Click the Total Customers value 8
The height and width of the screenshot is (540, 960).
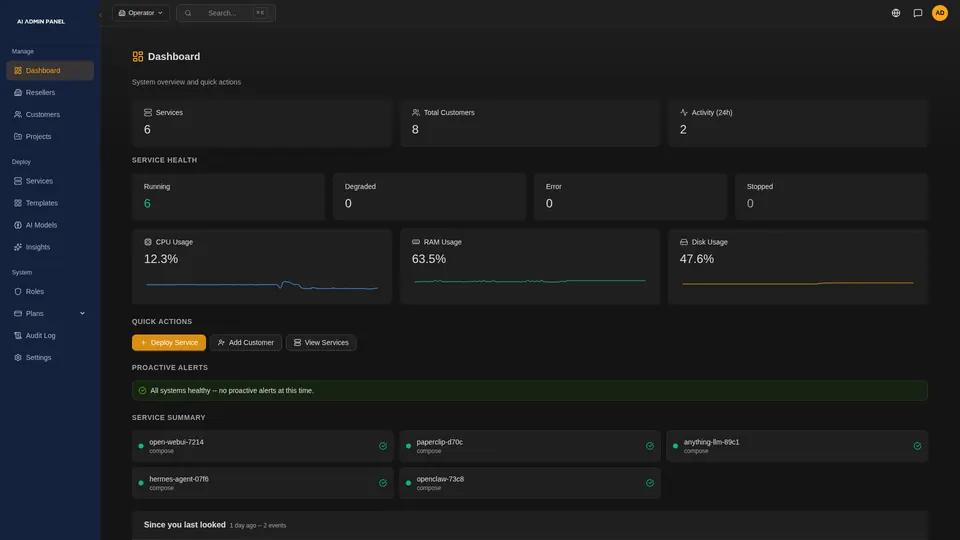415,130
